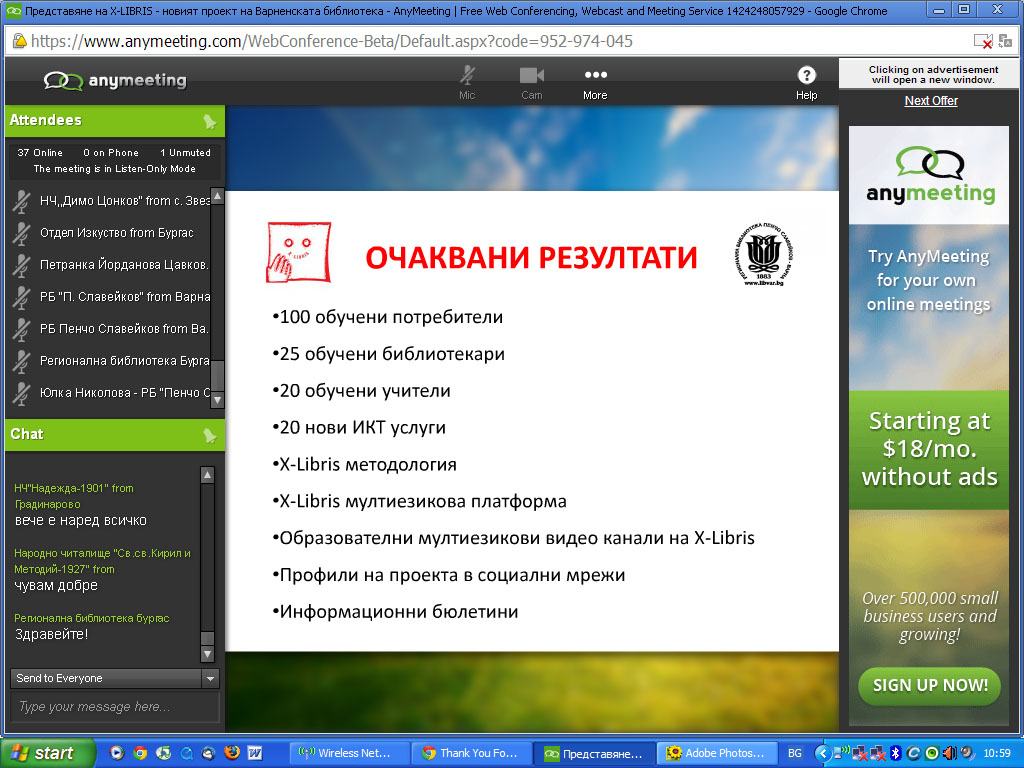Launch Chrome from quick launch
The width and height of the screenshot is (1024, 768).
coord(140,753)
